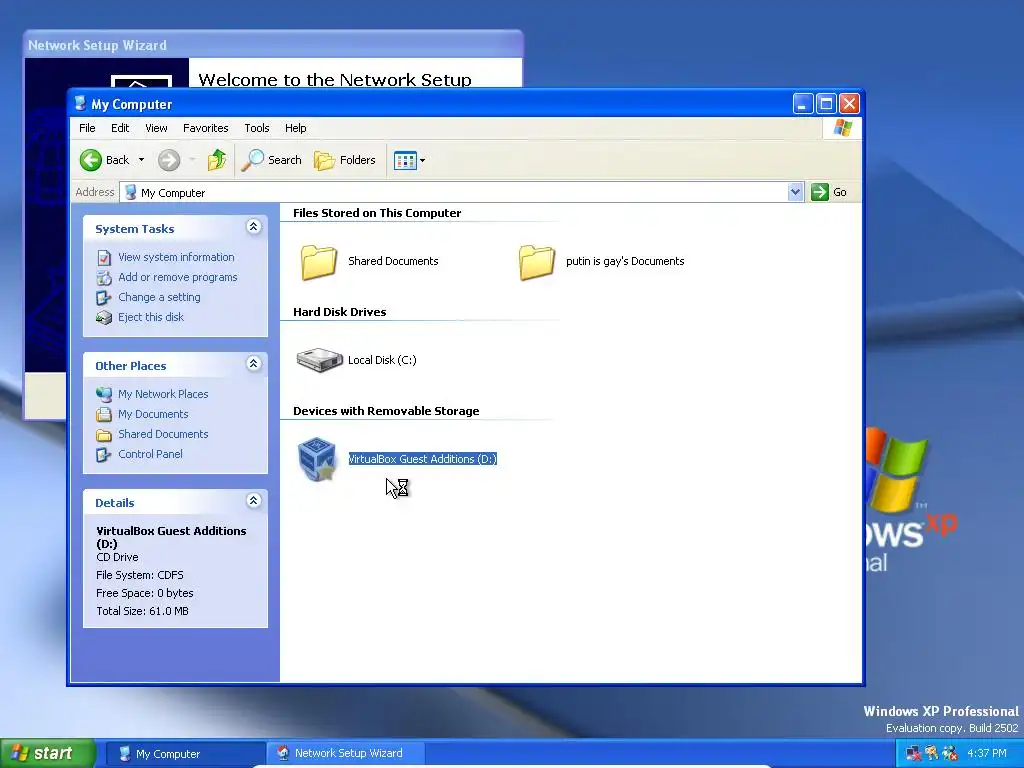Open My Network Places link
The width and height of the screenshot is (1024, 768).
click(163, 394)
